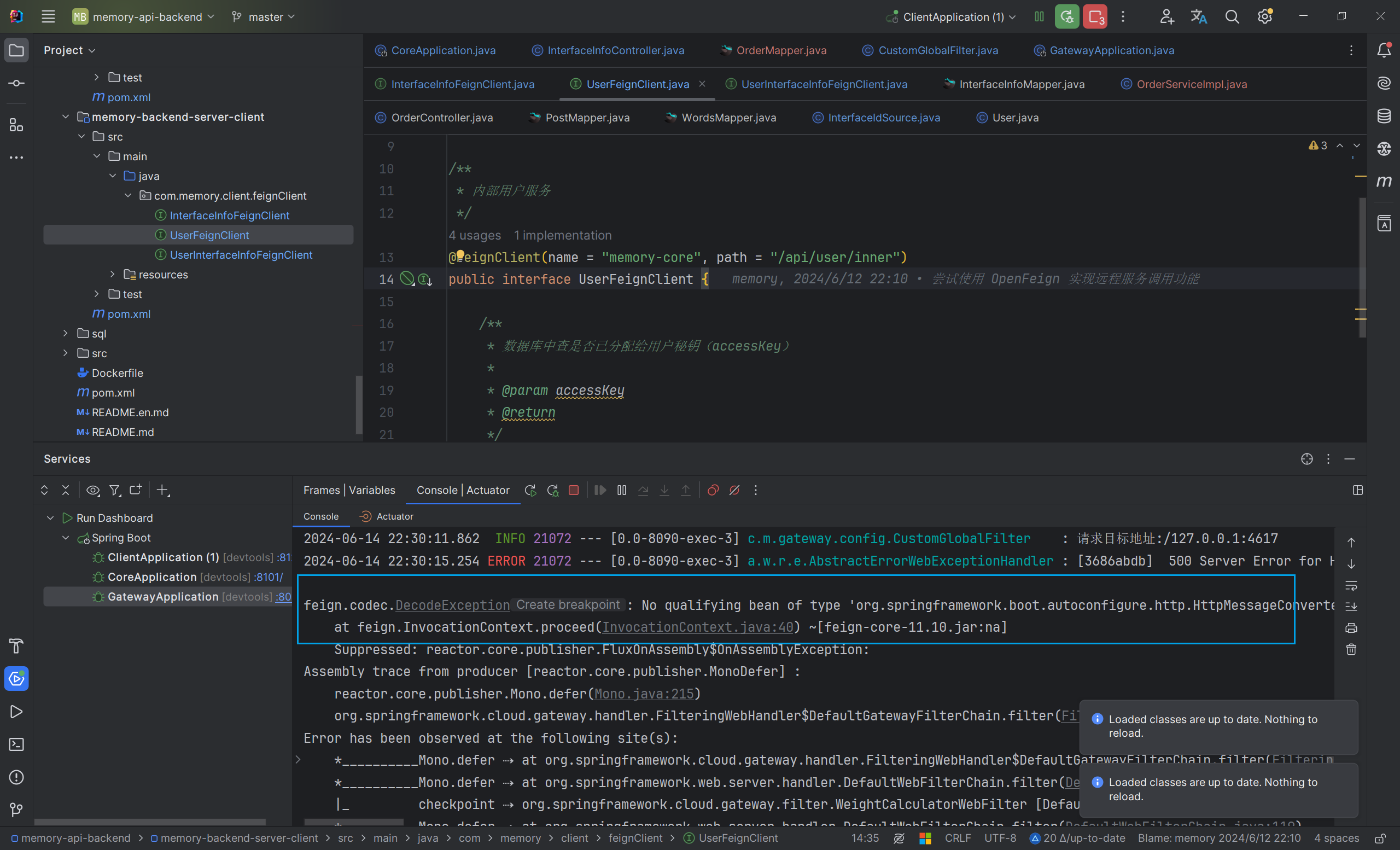Open the Project view dropdown

[x=69, y=50]
